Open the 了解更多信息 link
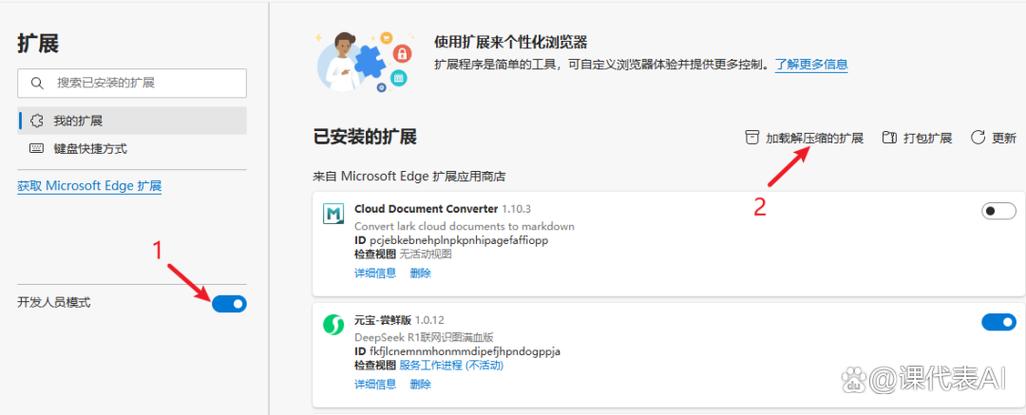 811,64
